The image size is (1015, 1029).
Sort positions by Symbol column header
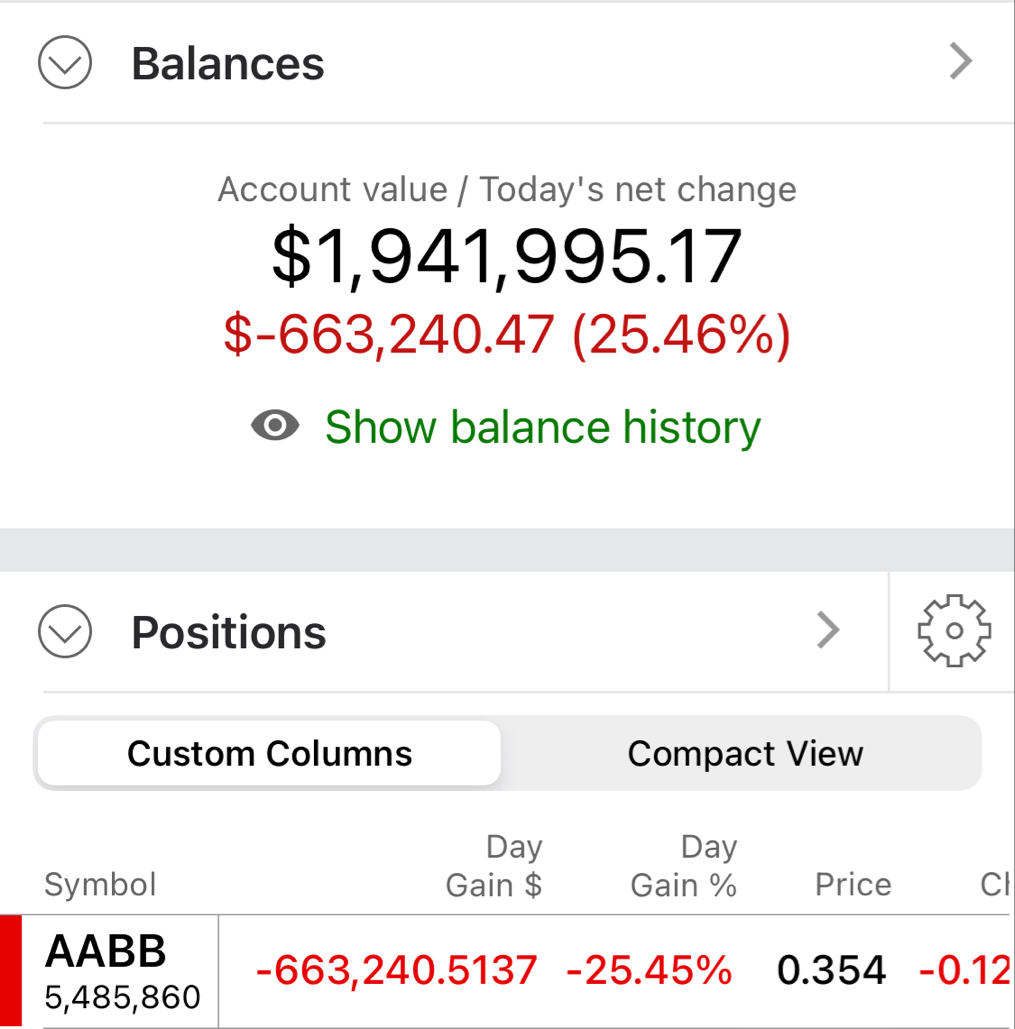pos(100,884)
